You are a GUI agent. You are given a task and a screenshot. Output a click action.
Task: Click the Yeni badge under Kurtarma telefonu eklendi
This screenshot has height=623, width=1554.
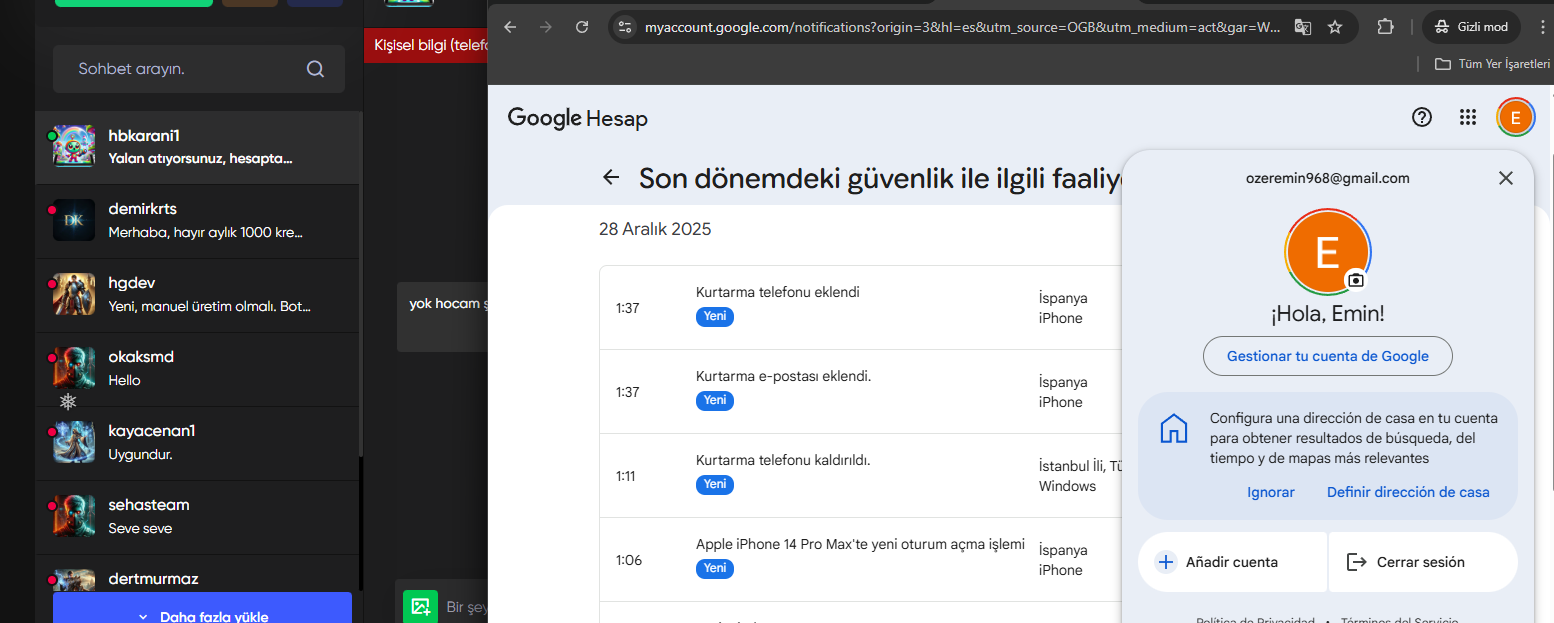click(x=715, y=316)
